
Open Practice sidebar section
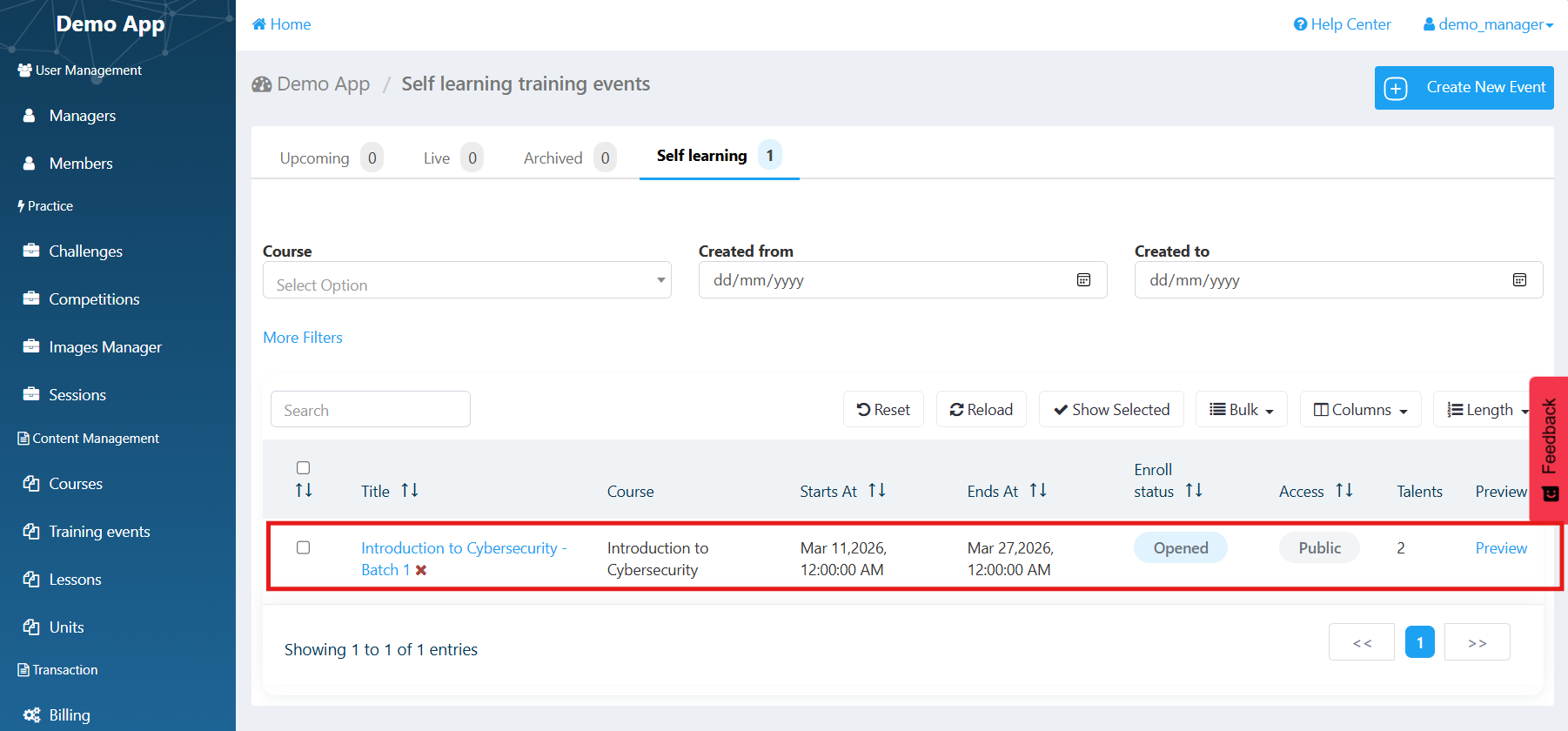(45, 206)
